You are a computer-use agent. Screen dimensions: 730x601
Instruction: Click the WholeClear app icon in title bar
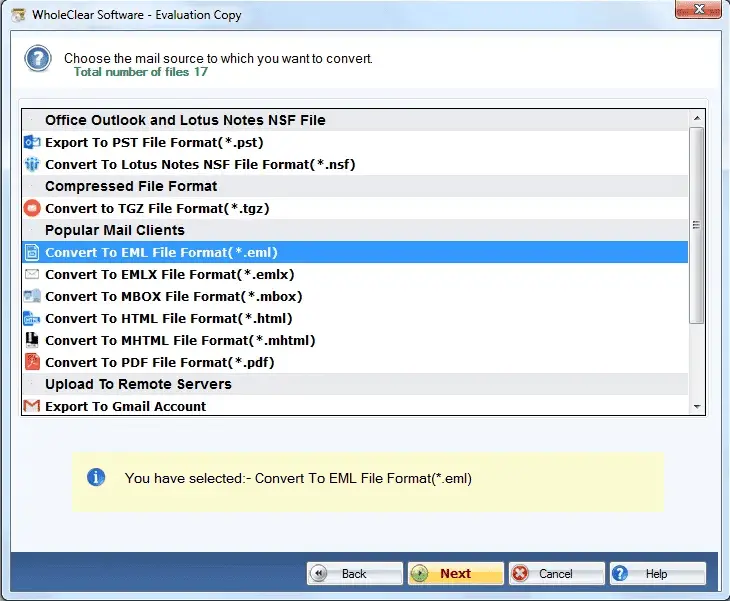pos(19,15)
